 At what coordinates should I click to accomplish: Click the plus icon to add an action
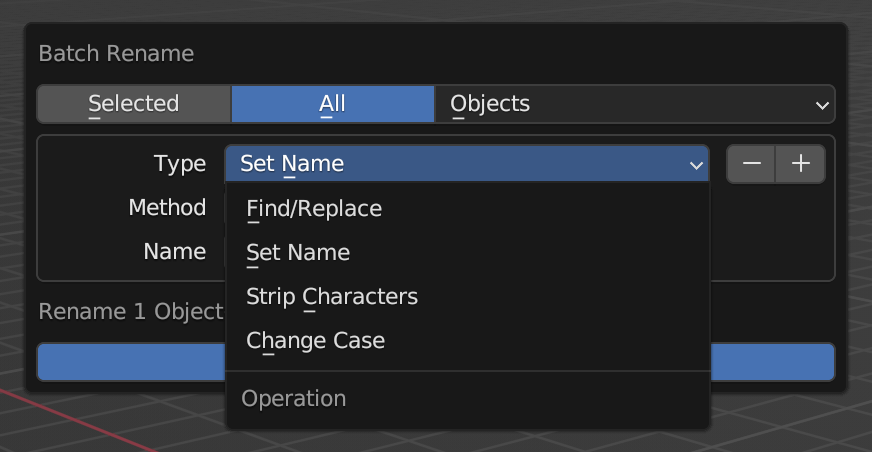click(x=801, y=164)
